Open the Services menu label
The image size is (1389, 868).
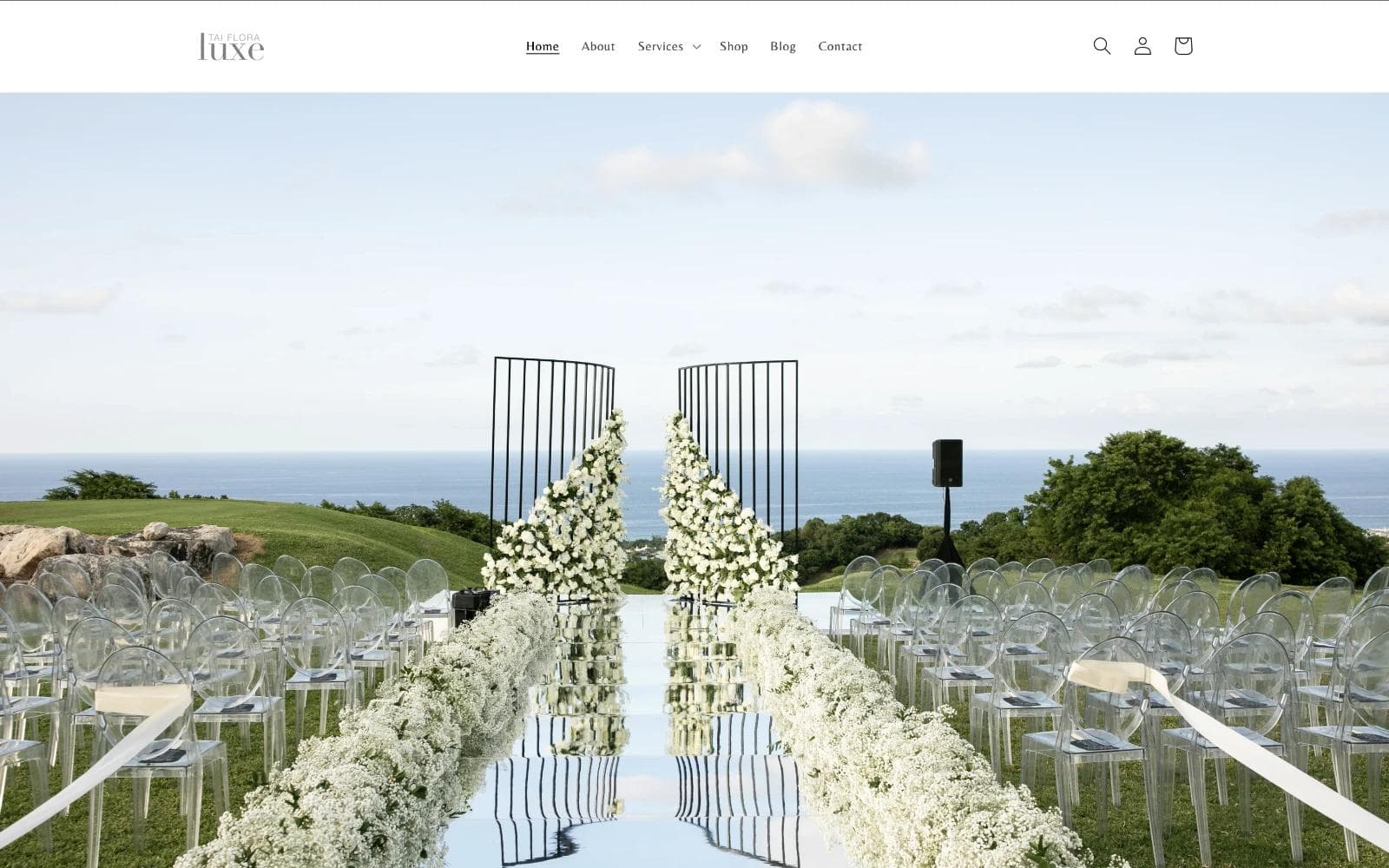(x=660, y=47)
